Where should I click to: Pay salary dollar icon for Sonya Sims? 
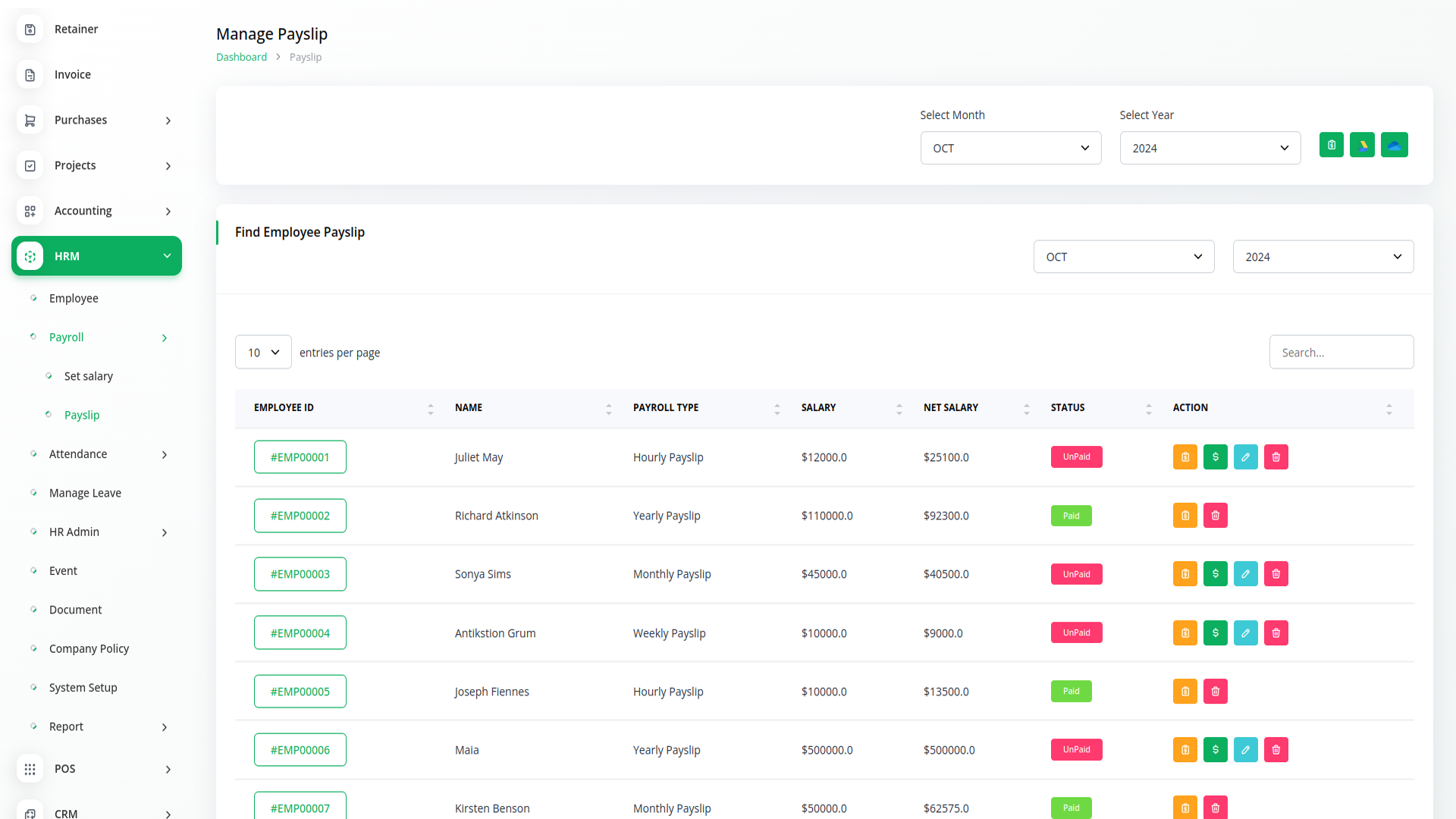coord(1216,574)
